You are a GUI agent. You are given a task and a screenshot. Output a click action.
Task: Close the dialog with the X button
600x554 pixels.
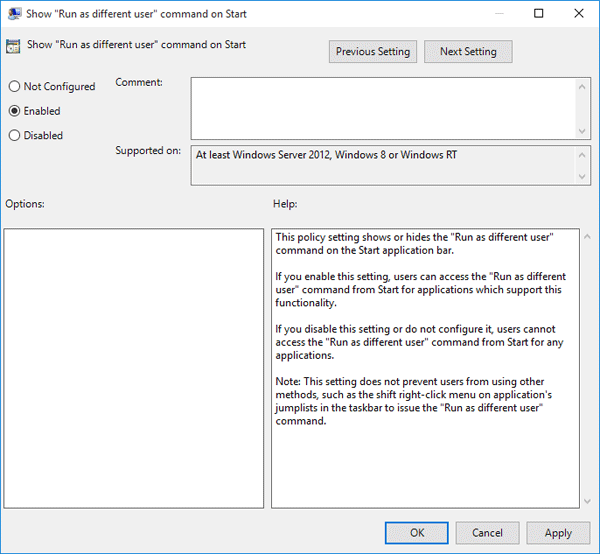coord(581,14)
